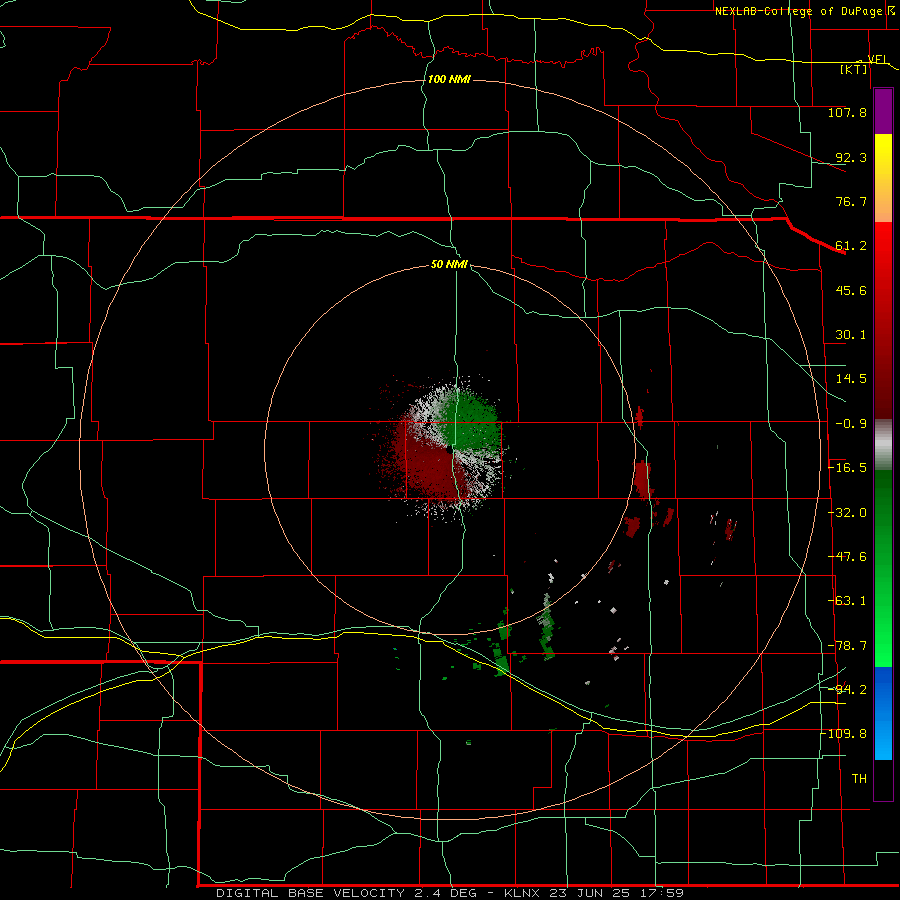
Task: Click the 30.1 scale value
Action: click(x=851, y=335)
